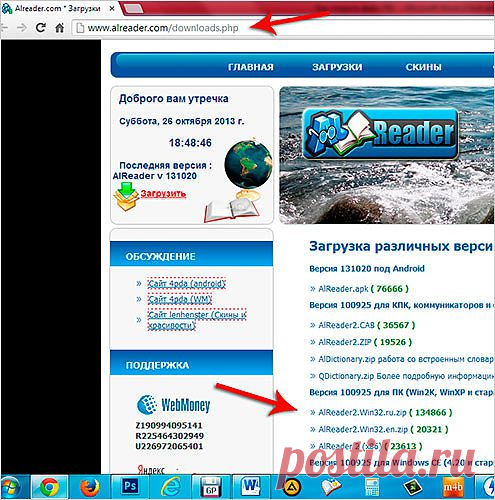Select WebMoney number Z190994095141

tap(169, 426)
